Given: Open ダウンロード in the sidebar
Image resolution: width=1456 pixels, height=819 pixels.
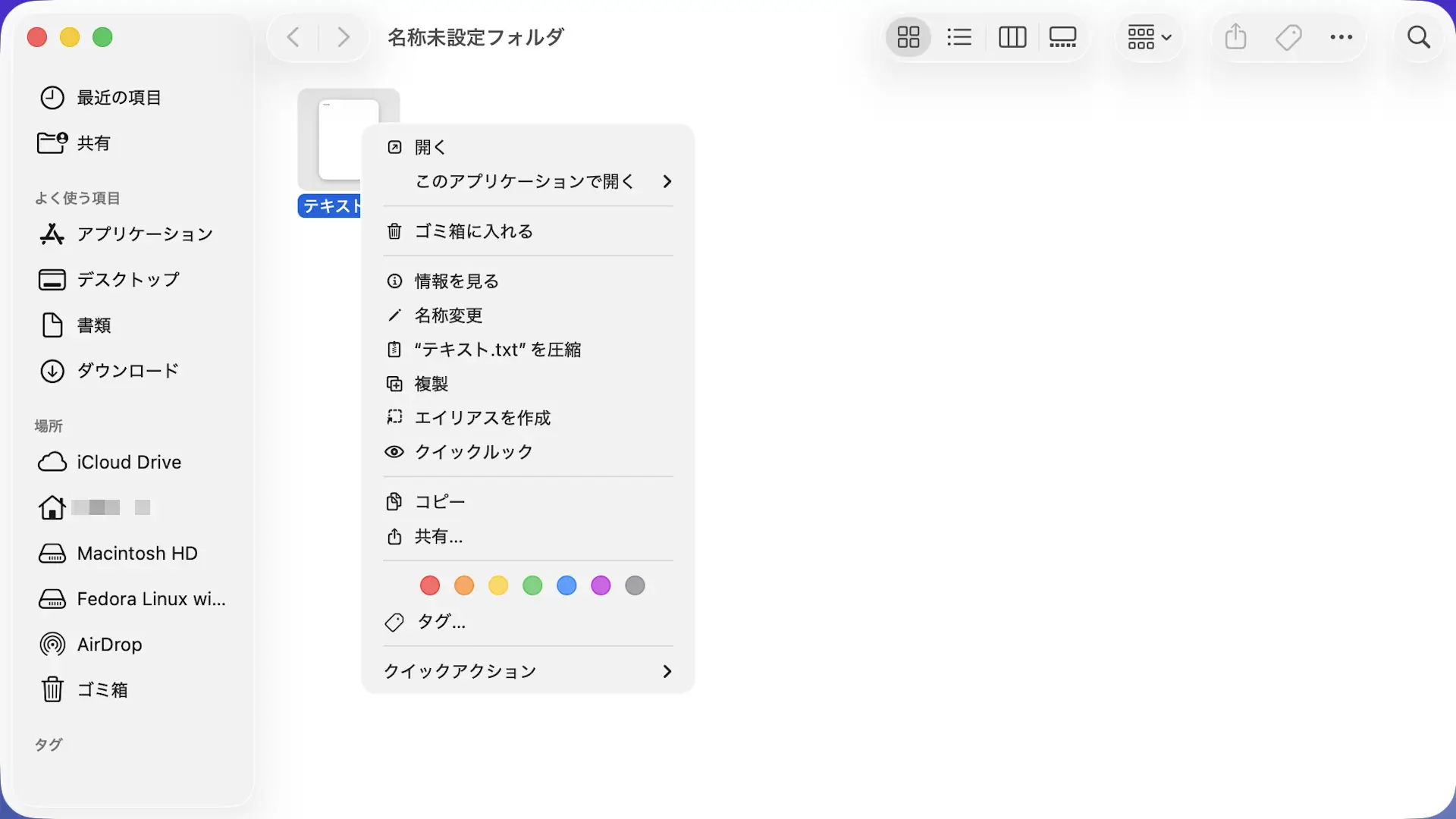Looking at the screenshot, I should 127,371.
